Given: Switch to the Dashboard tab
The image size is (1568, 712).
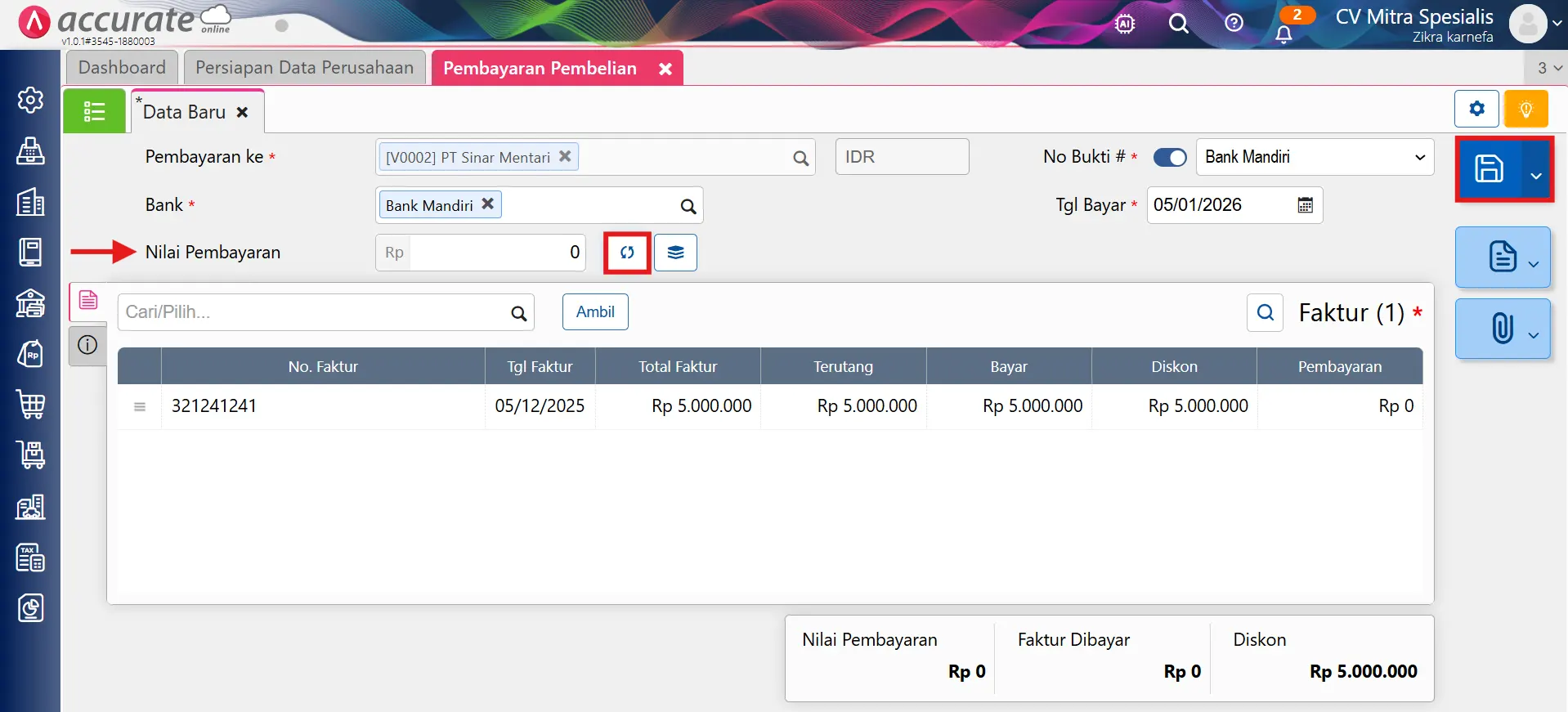Looking at the screenshot, I should tap(122, 68).
